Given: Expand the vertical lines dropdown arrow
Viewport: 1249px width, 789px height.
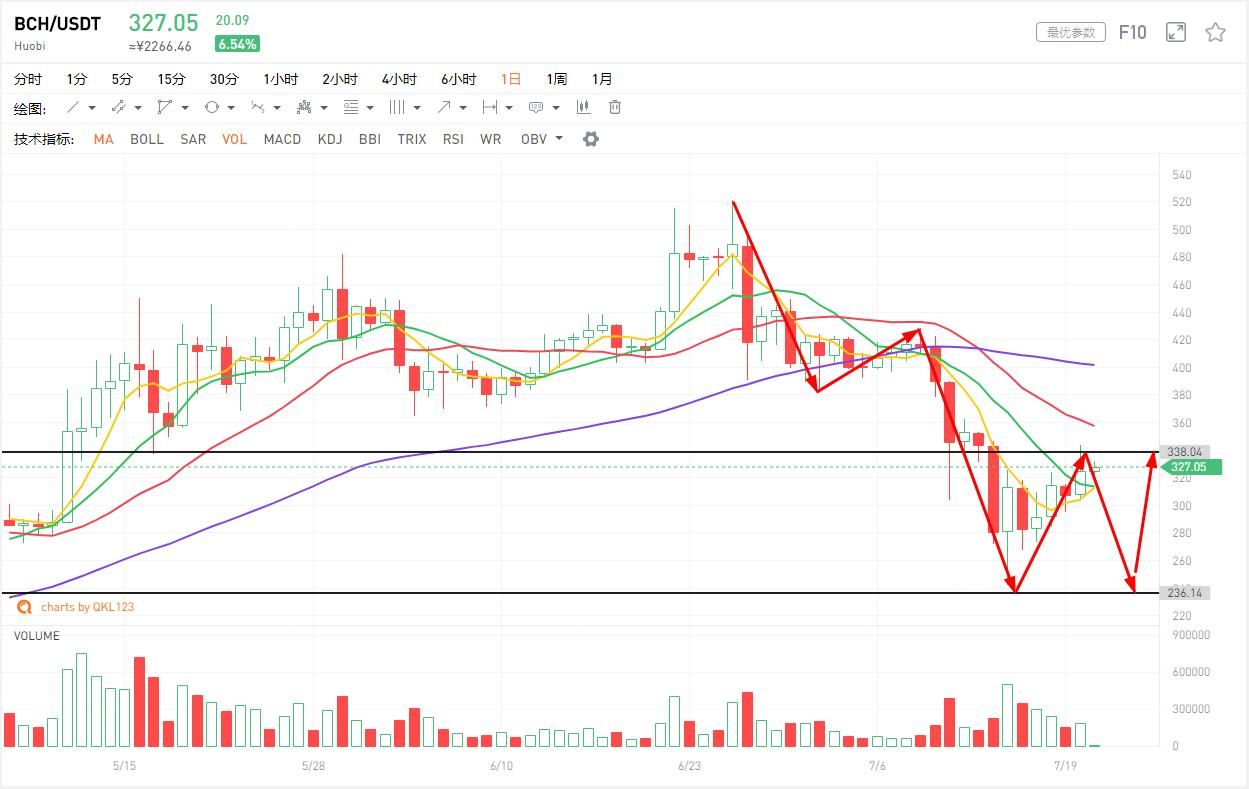Looking at the screenshot, I should [x=417, y=108].
